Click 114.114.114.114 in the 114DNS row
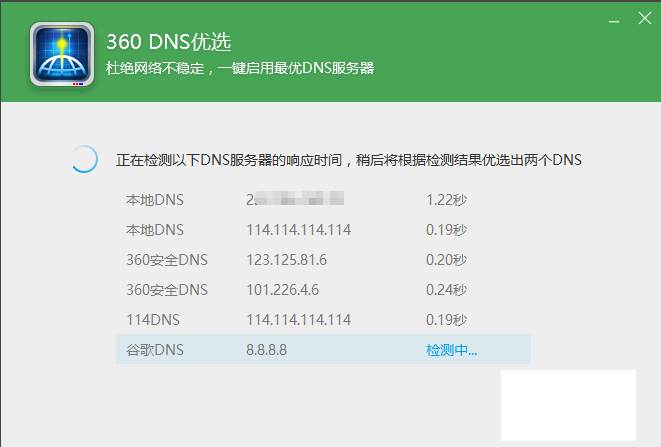Screen dimensions: 661x447 [x=298, y=320]
